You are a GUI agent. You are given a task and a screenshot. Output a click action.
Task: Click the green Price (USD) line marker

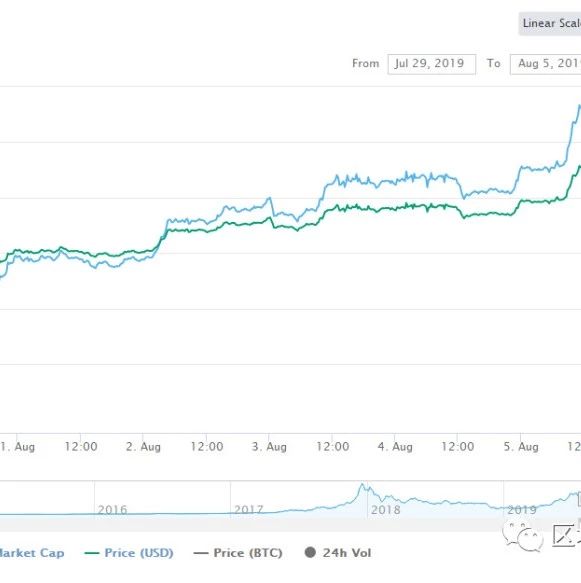pyautogui.click(x=91, y=553)
